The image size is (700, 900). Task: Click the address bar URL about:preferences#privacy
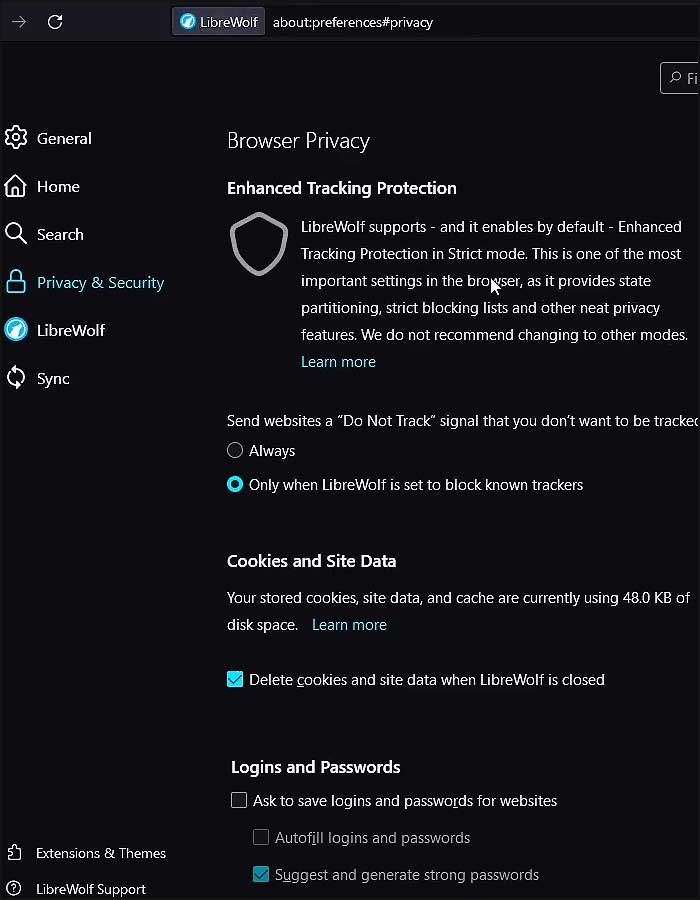tap(352, 22)
